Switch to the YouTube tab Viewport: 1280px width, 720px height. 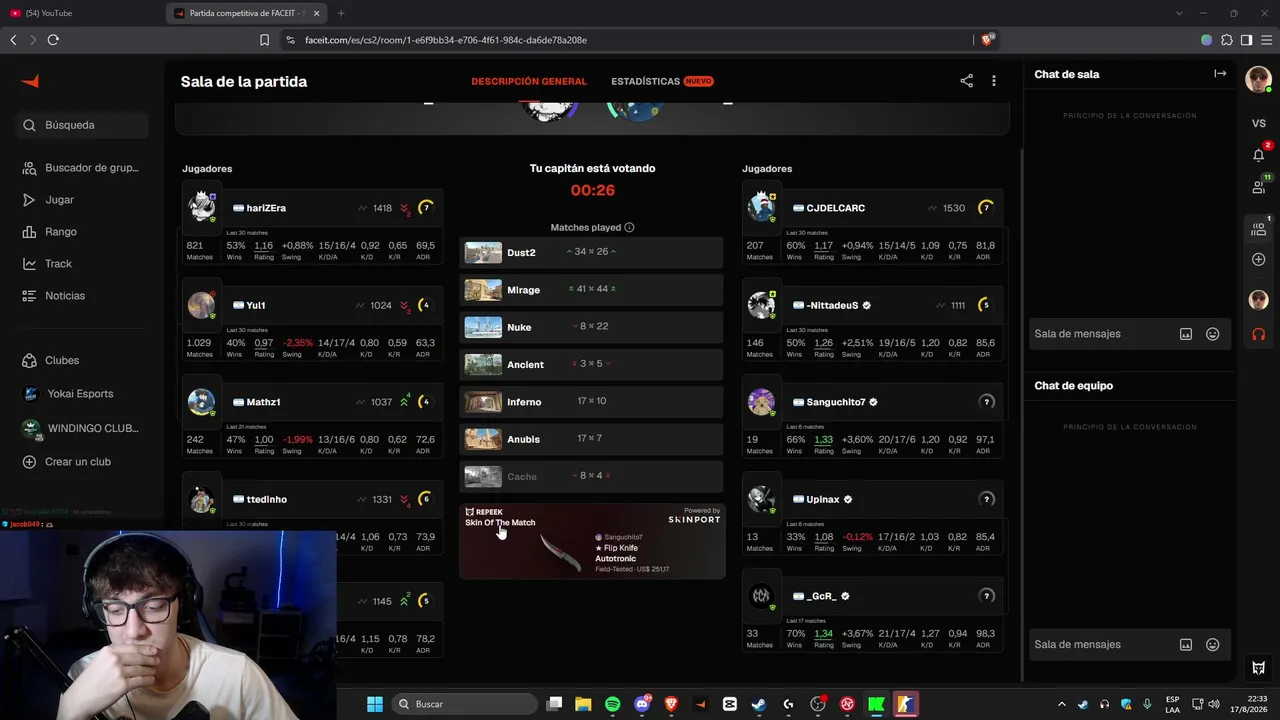[81, 13]
